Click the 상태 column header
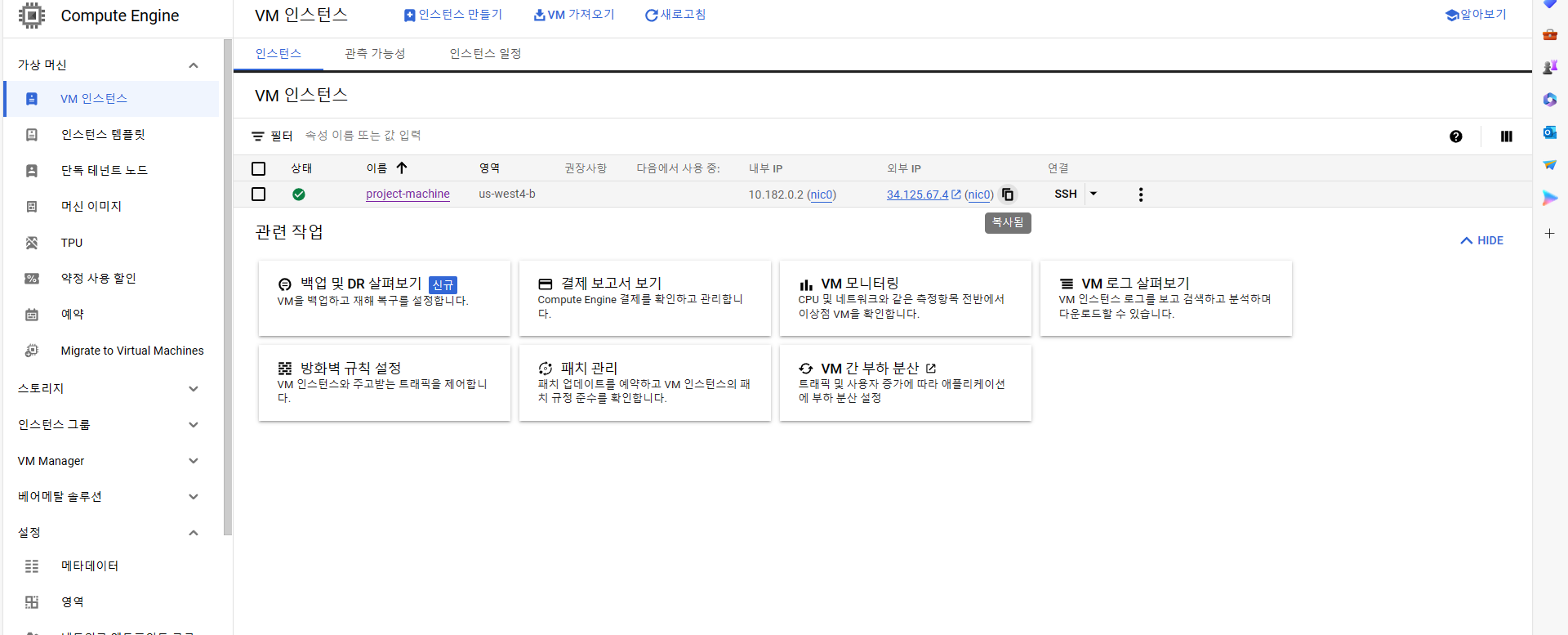1568x635 pixels. point(301,168)
